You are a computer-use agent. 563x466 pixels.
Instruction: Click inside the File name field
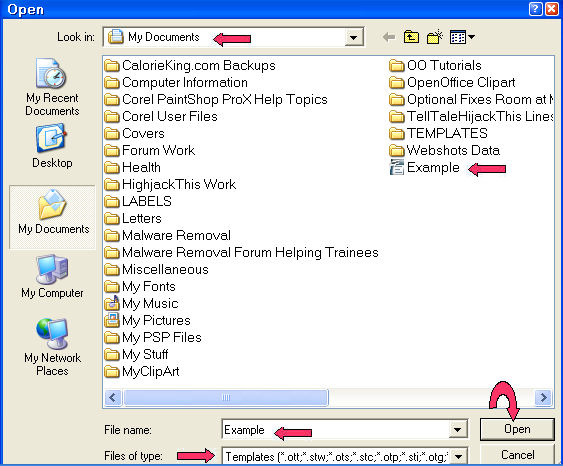tap(335, 429)
